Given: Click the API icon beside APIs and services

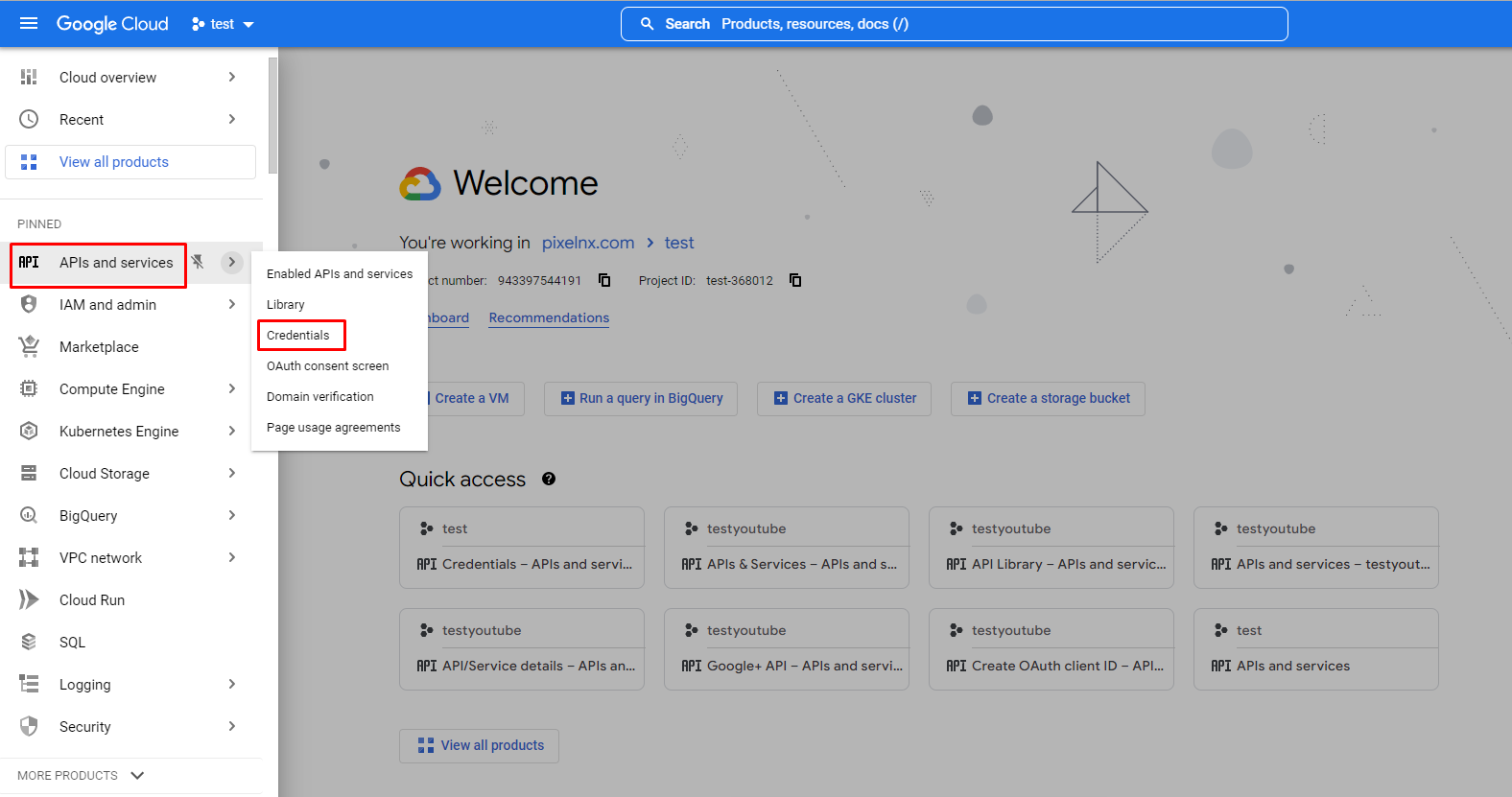Looking at the screenshot, I should (x=29, y=262).
